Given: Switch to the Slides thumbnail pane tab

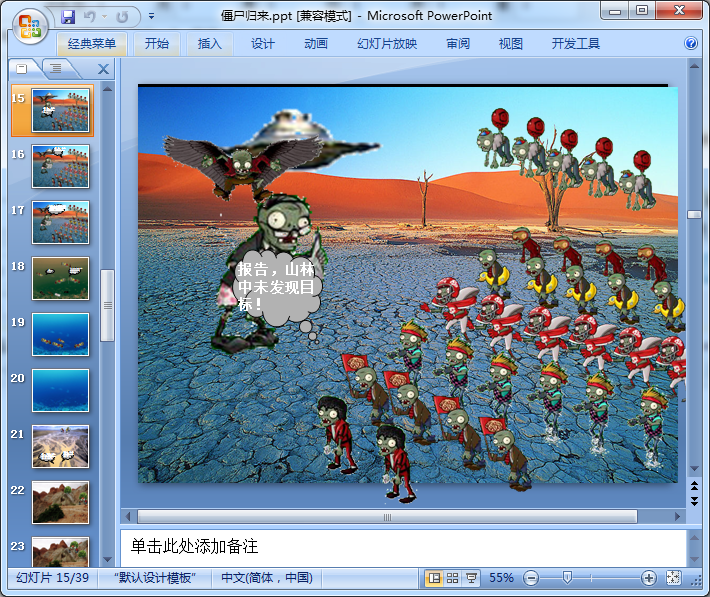Looking at the screenshot, I should pyautogui.click(x=22, y=68).
